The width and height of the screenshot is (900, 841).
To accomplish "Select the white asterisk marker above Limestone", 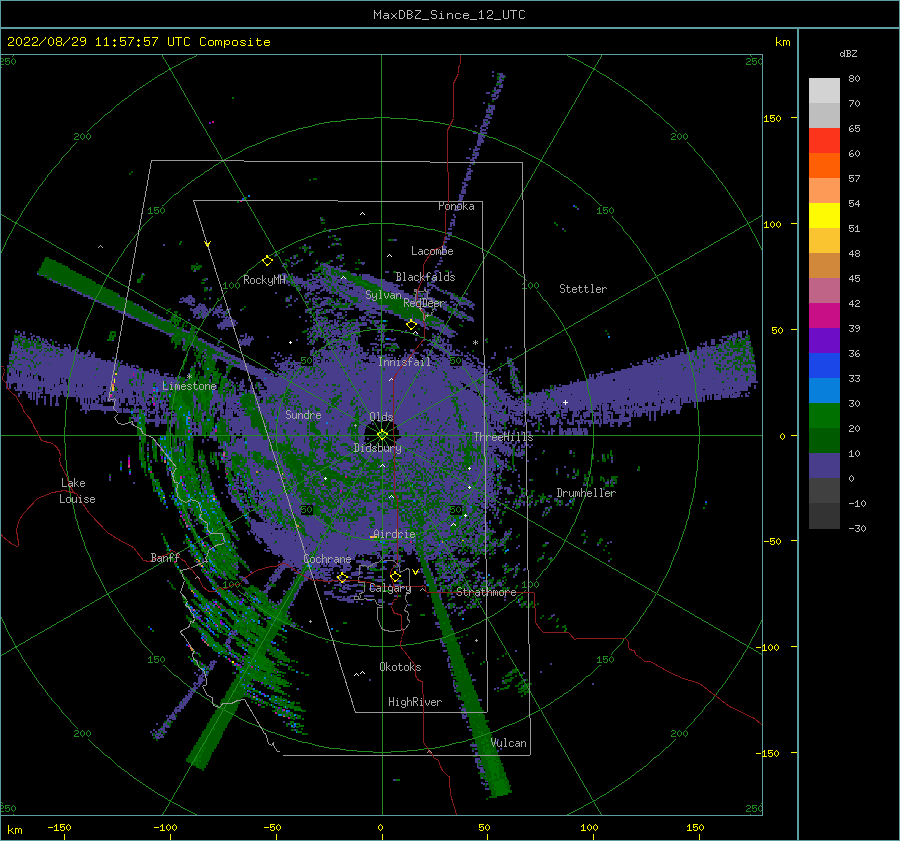I will tap(189, 377).
